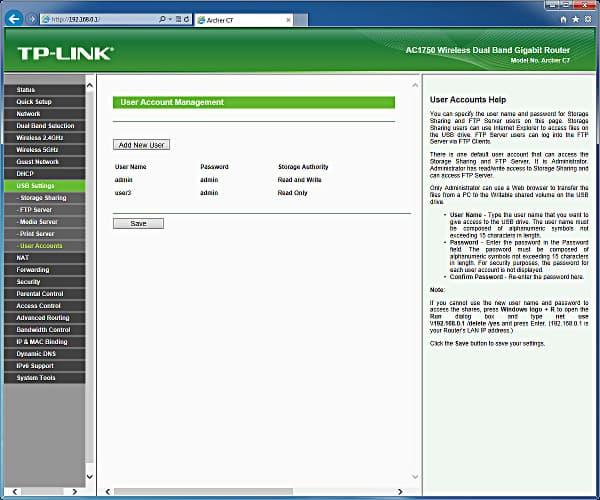Click the Password column header

tap(214, 167)
